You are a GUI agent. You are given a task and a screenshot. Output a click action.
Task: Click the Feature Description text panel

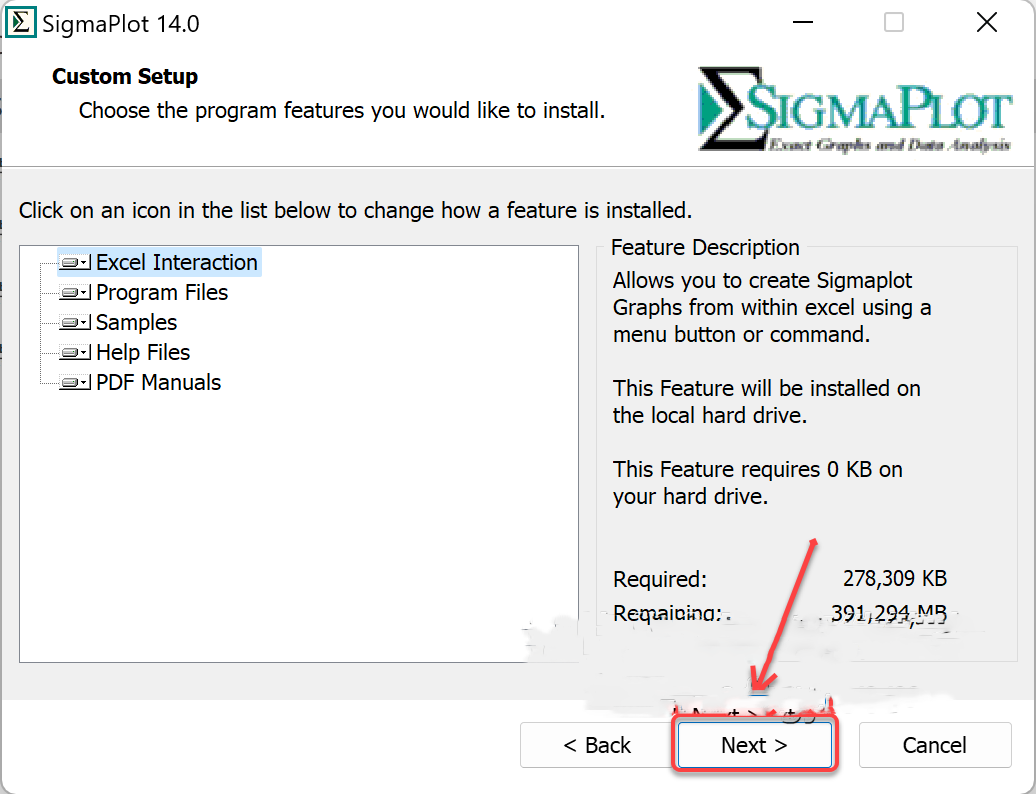pyautogui.click(x=770, y=388)
